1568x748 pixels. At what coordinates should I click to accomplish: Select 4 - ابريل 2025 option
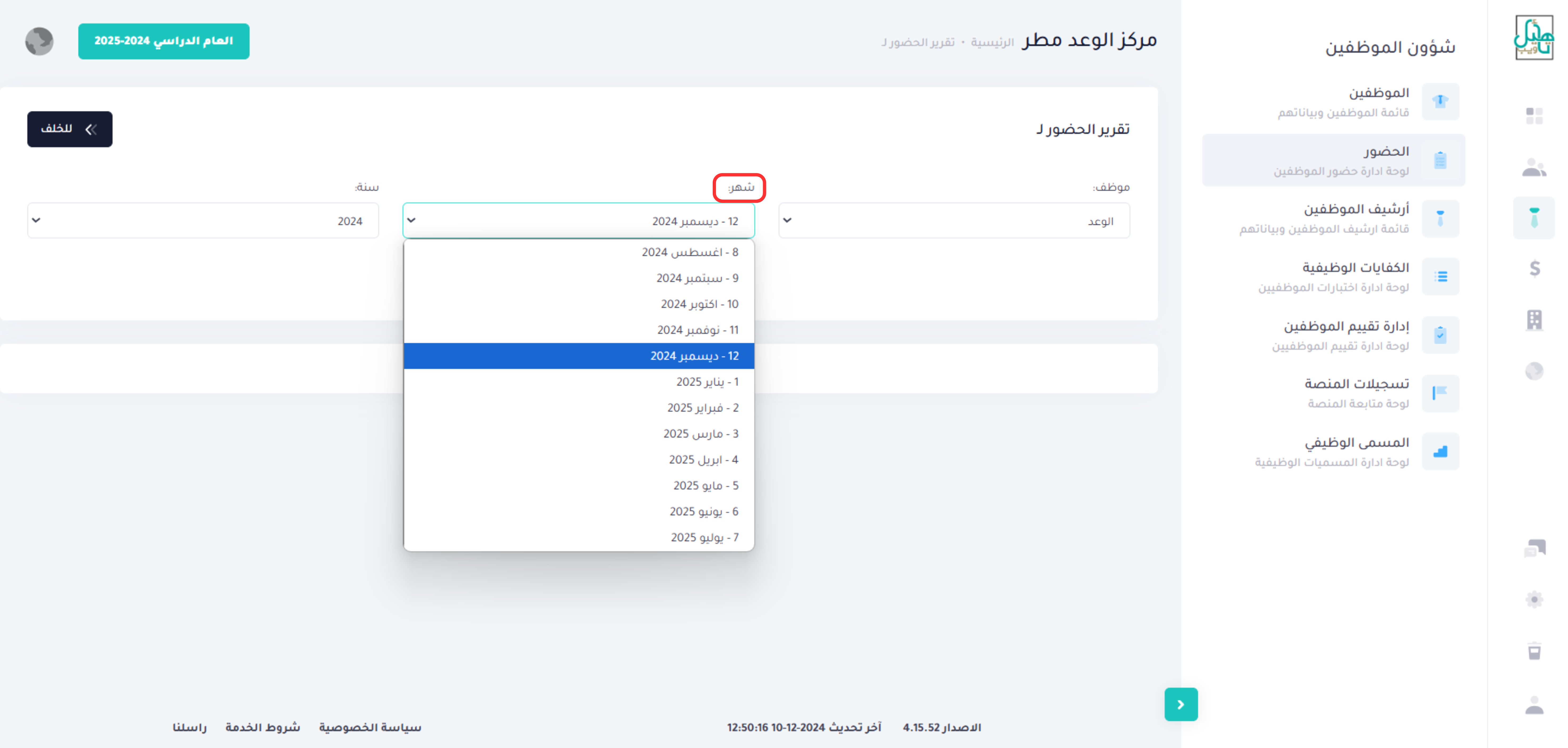tap(578, 460)
